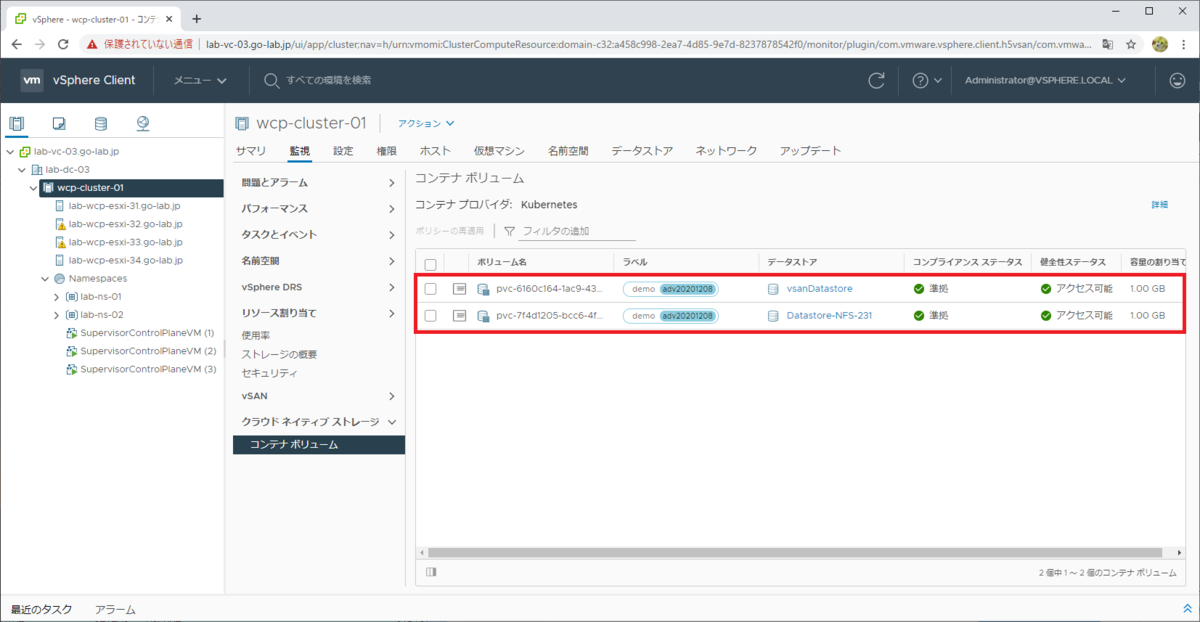Expand the lab-ns-01 namespace node
The image size is (1200, 622).
click(x=57, y=297)
